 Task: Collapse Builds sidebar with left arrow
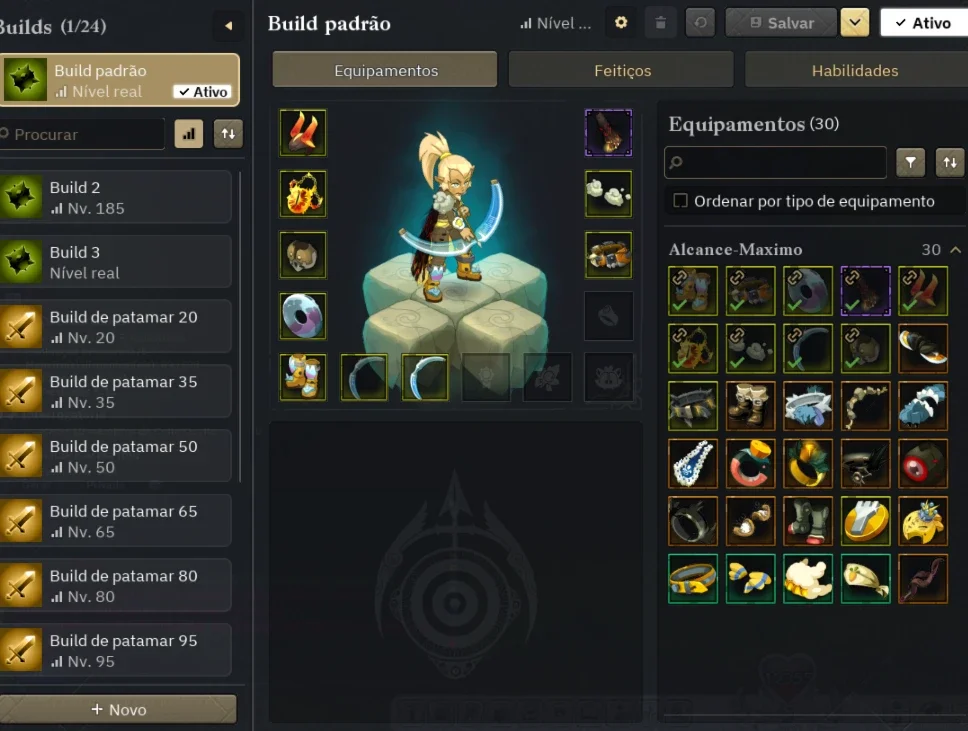click(x=228, y=26)
